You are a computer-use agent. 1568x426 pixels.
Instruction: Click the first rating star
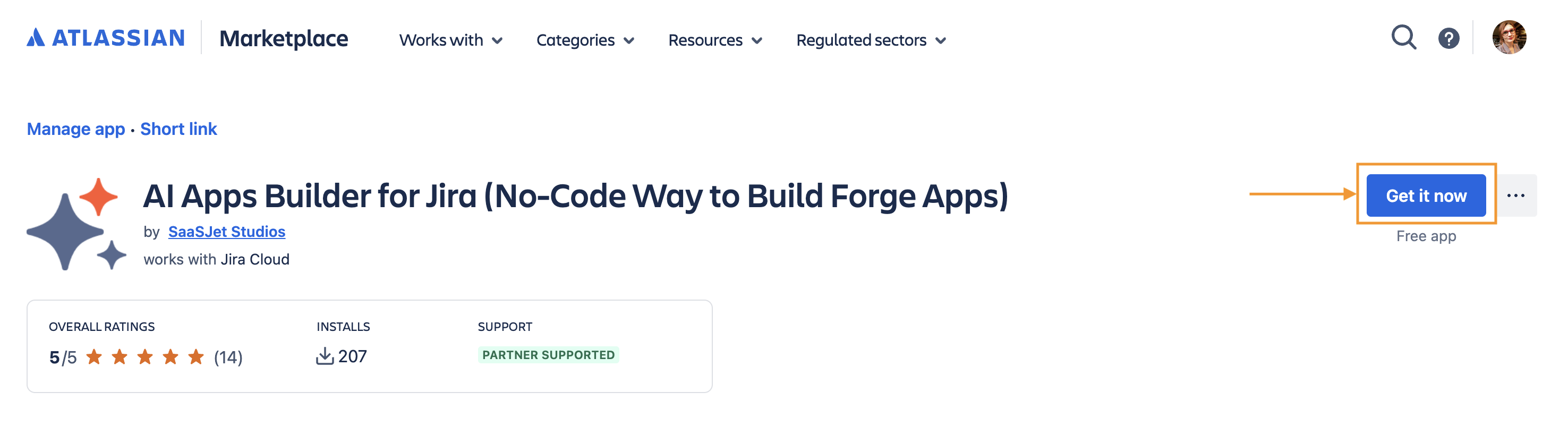(93, 356)
